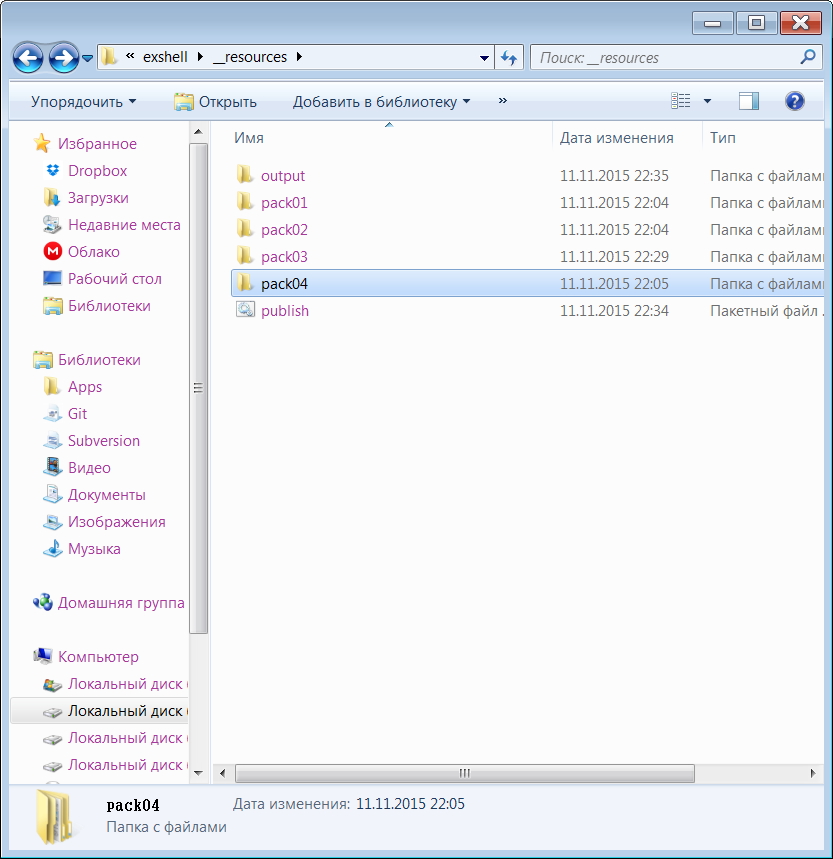Toggle the preview pane icon
The width and height of the screenshot is (833, 859).
click(749, 101)
